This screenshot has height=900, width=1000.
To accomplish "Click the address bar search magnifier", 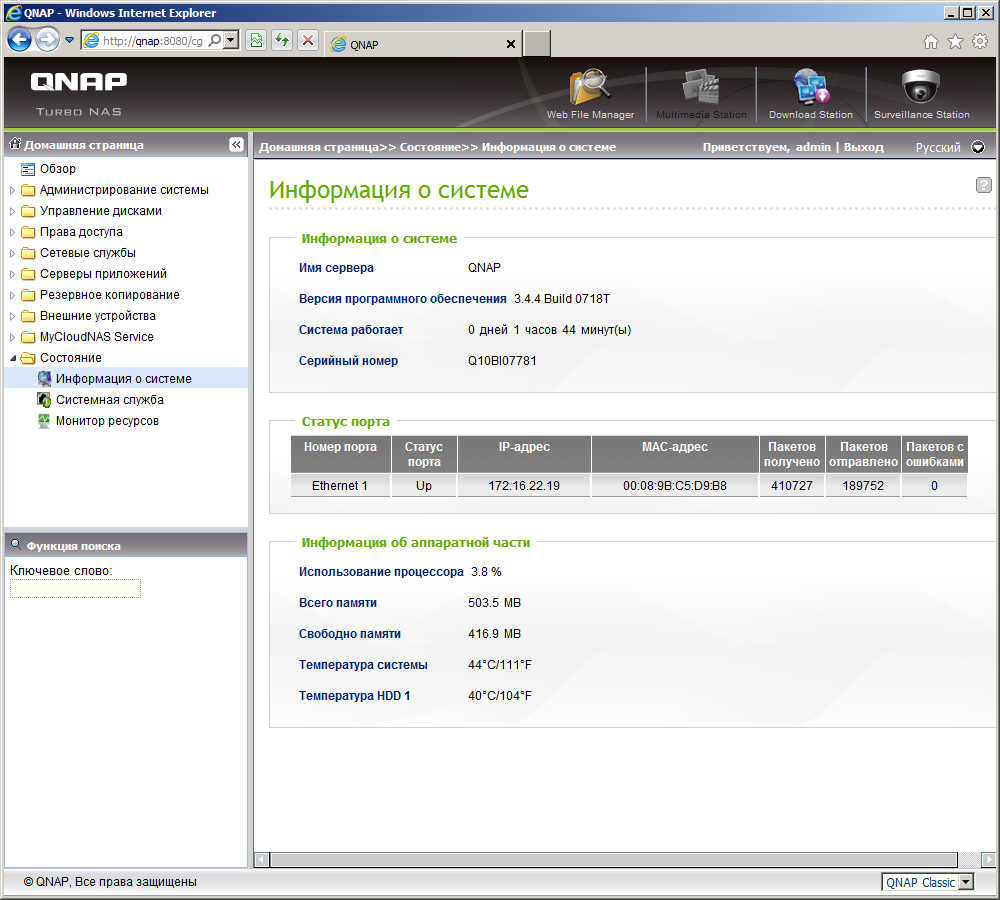I will coord(215,40).
